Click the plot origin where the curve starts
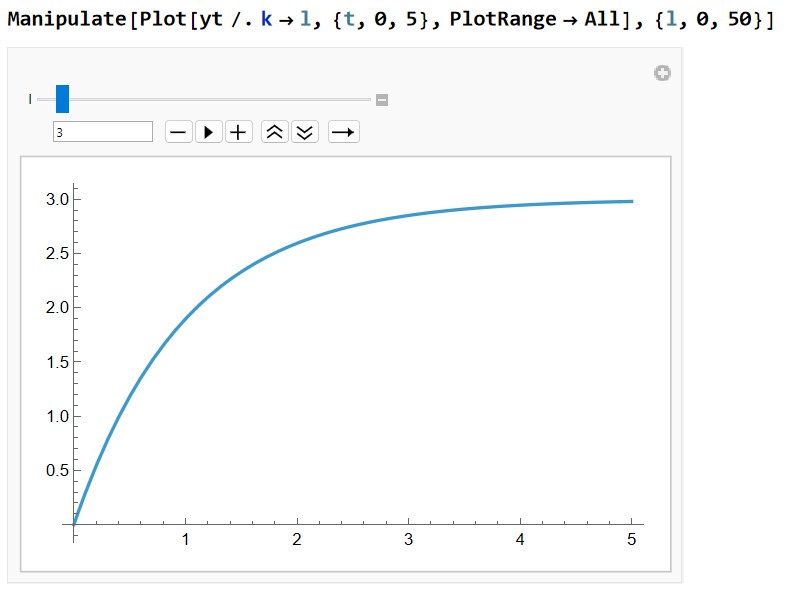Screen dimensions: 789x594 coord(74,524)
